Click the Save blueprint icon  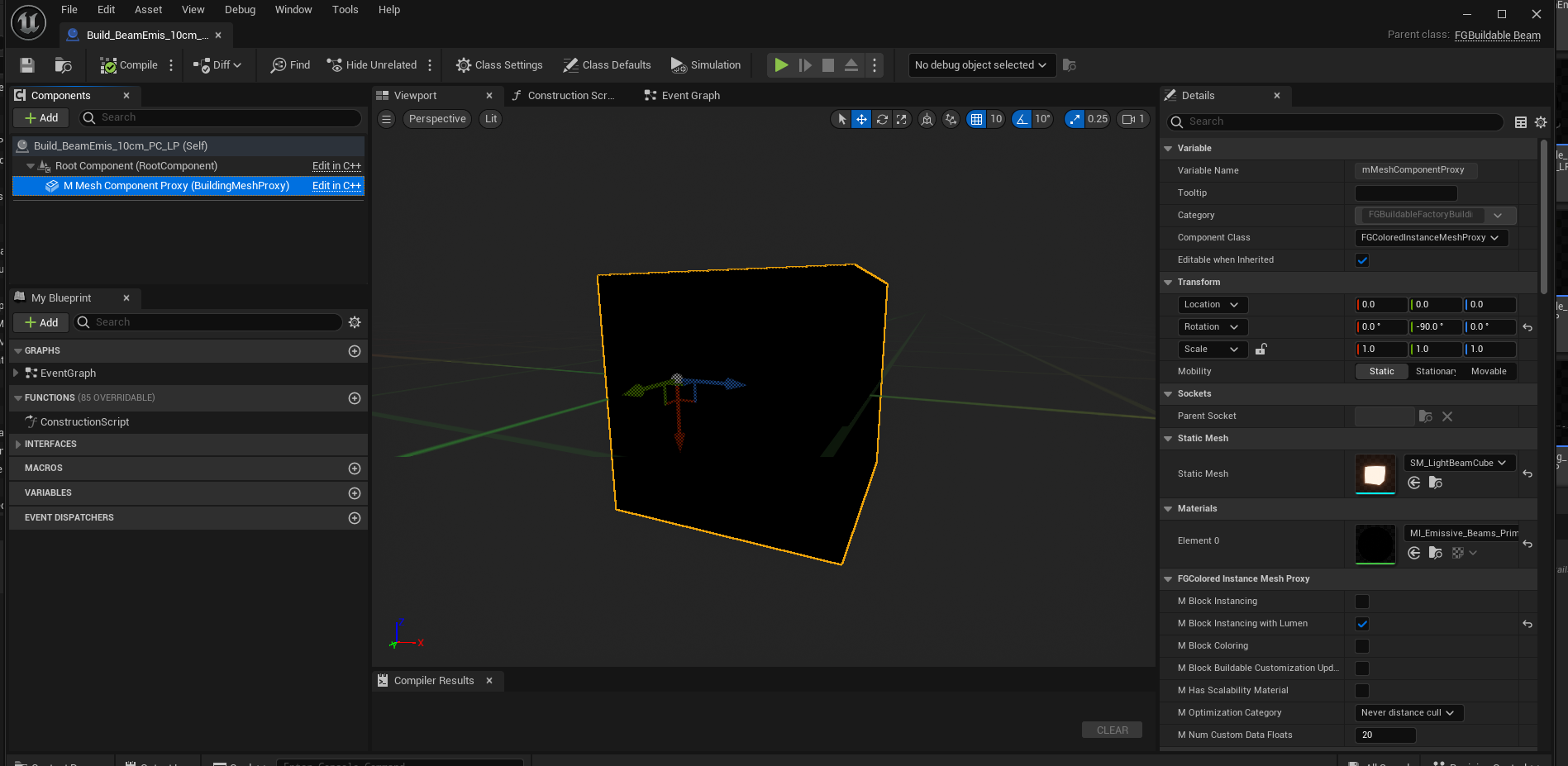[x=27, y=65]
